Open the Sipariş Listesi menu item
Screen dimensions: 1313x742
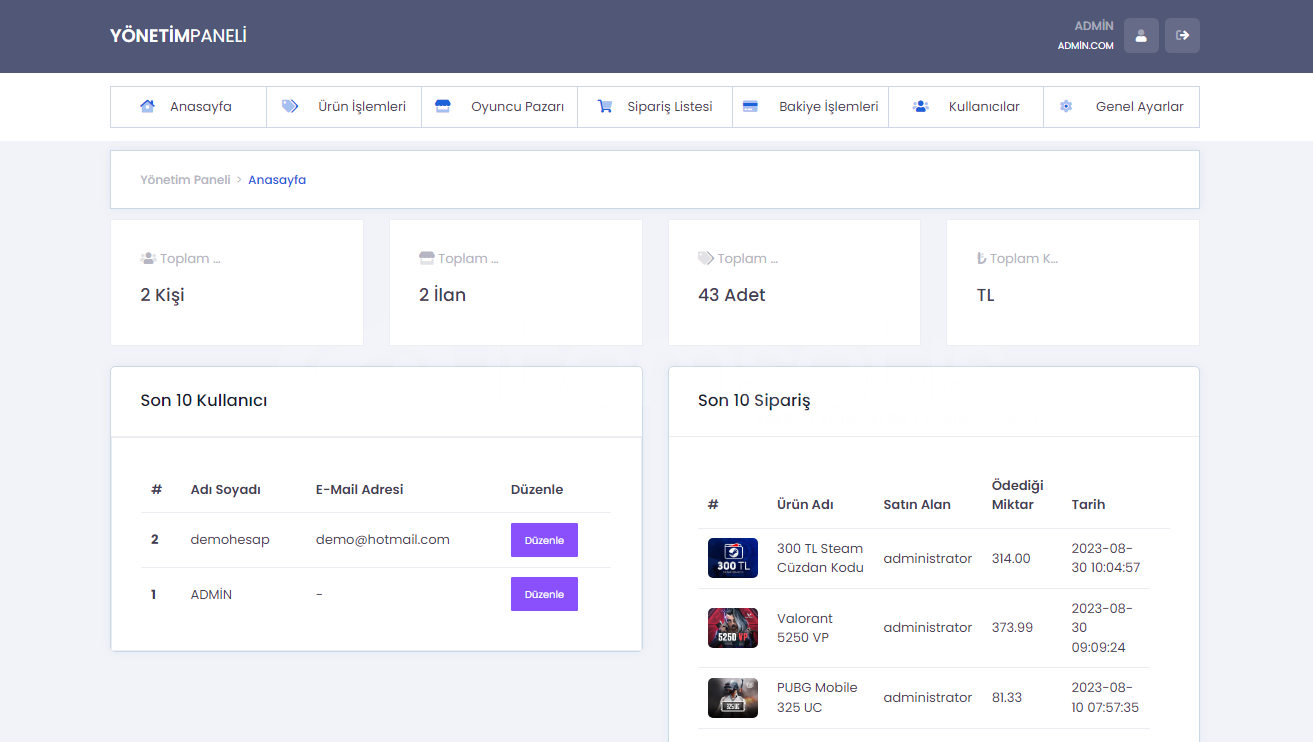pos(669,106)
